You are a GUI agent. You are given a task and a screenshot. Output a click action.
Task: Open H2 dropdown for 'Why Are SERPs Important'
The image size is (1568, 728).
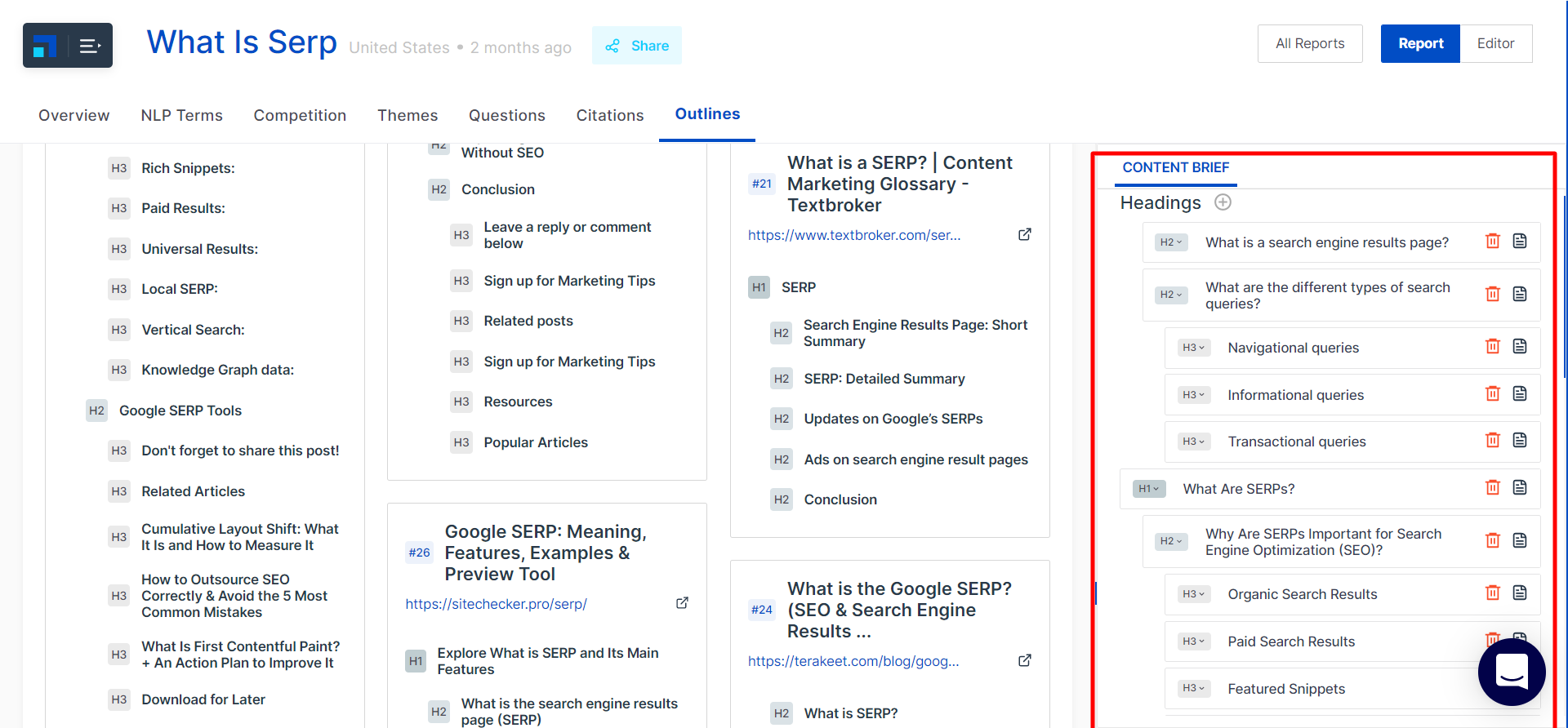(1171, 541)
